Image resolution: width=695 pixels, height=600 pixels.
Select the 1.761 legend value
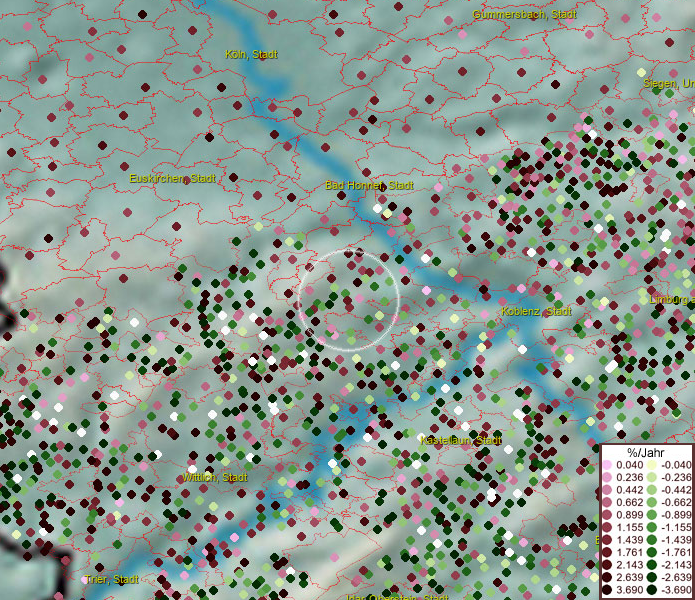(629, 552)
